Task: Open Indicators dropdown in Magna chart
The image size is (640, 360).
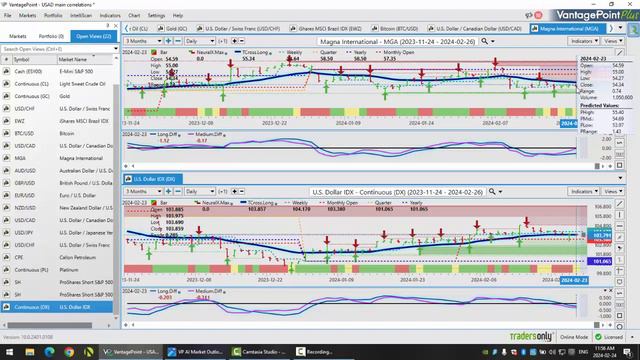Action: [584, 41]
